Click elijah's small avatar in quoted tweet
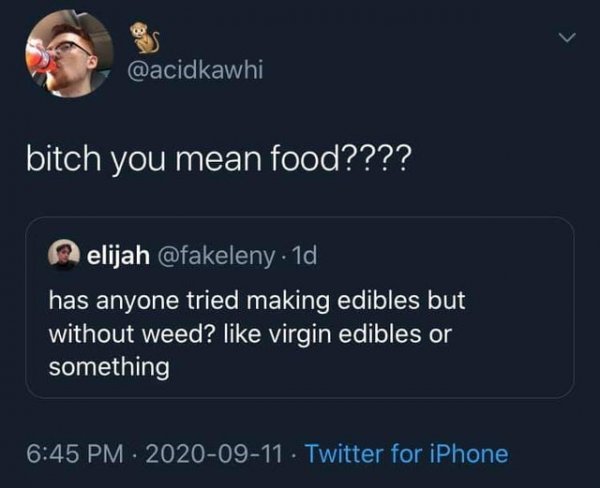The height and width of the screenshot is (488, 600). [x=64, y=259]
